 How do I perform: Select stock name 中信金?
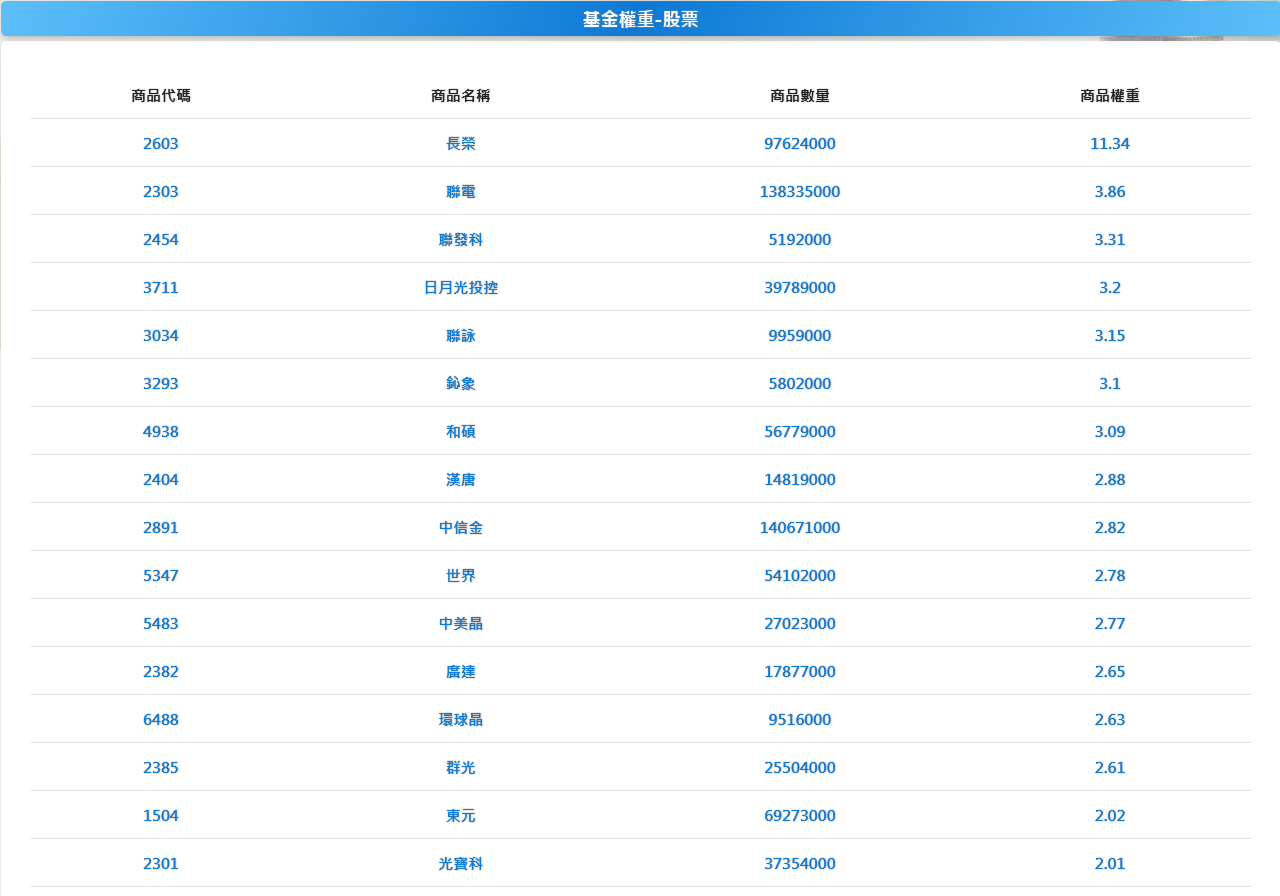[x=461, y=528]
